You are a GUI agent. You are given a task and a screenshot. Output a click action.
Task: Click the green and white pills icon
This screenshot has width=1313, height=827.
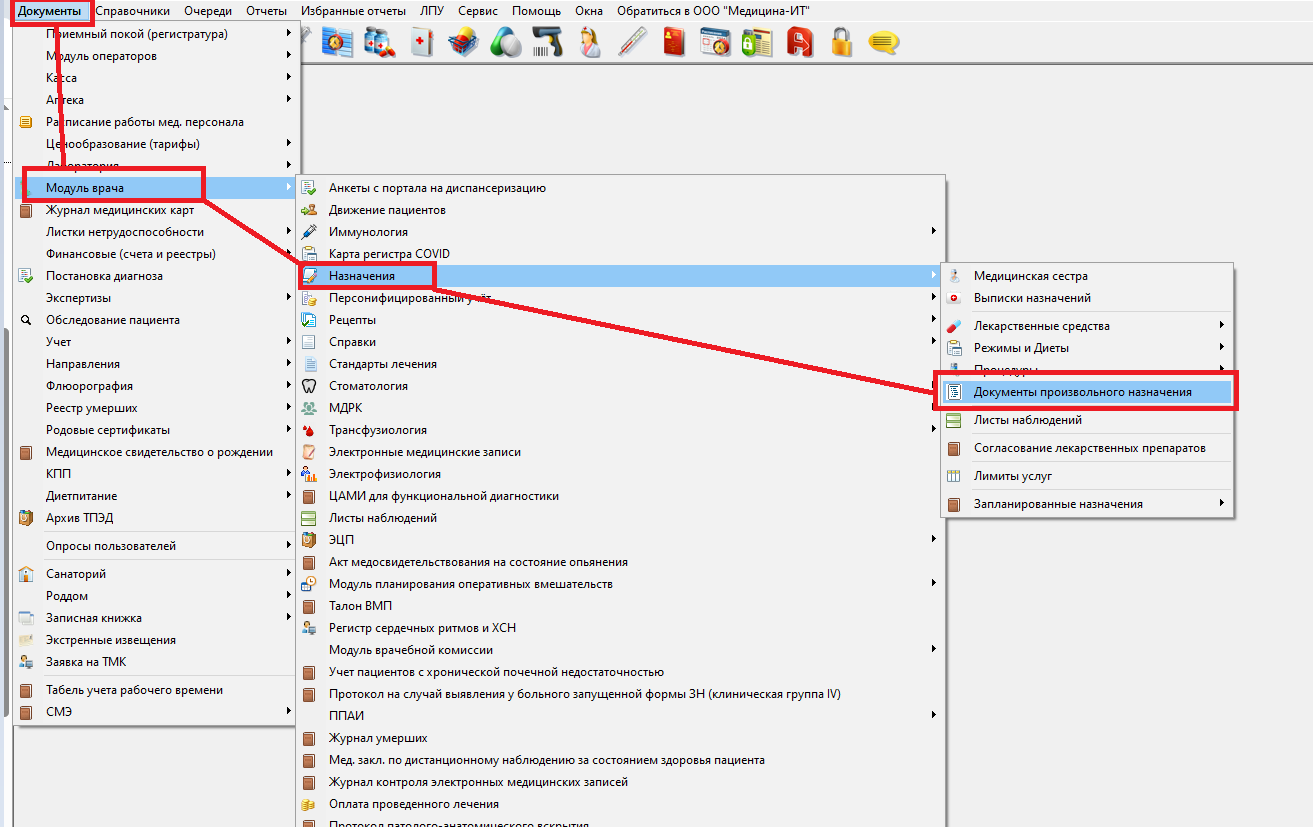point(506,43)
